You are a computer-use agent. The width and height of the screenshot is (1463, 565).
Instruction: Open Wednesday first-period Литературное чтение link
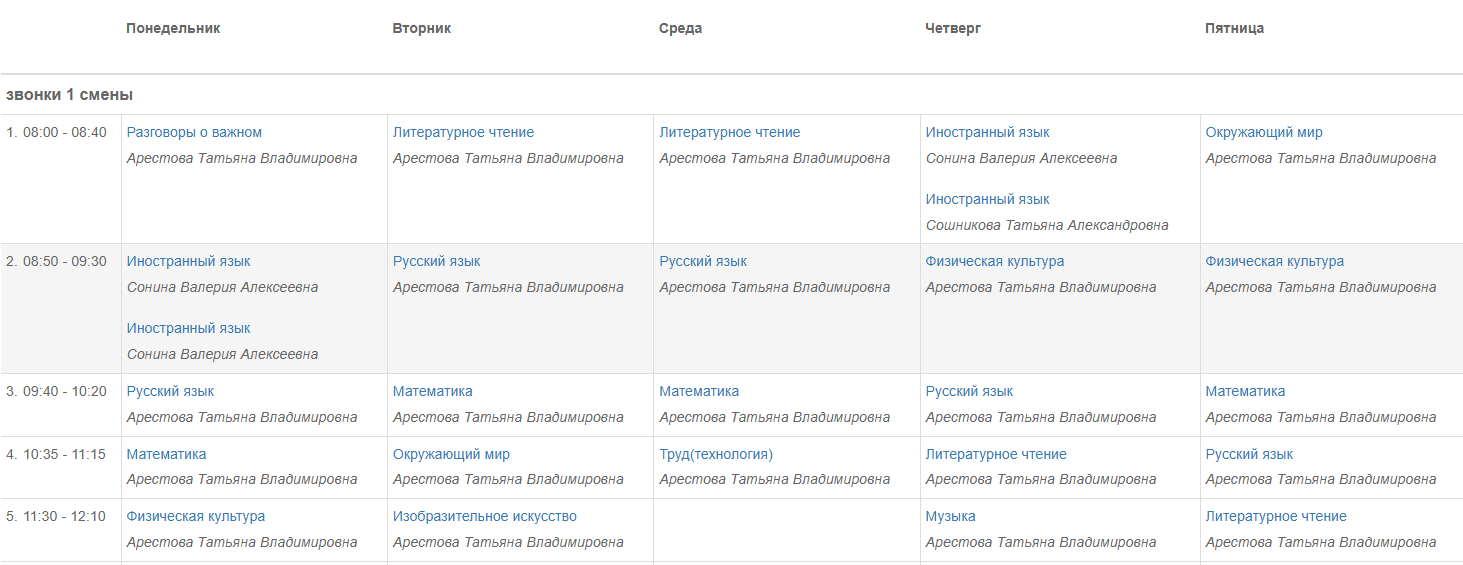(729, 132)
